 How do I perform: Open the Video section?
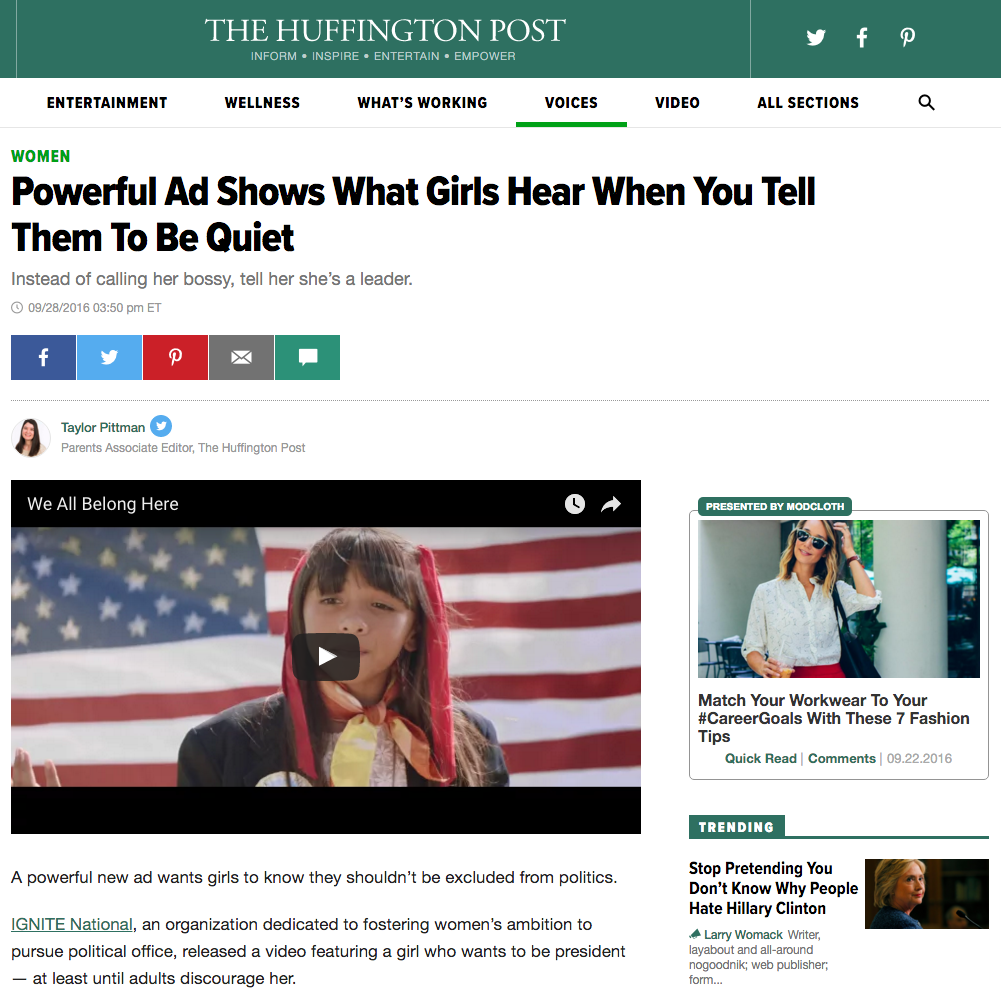[677, 103]
